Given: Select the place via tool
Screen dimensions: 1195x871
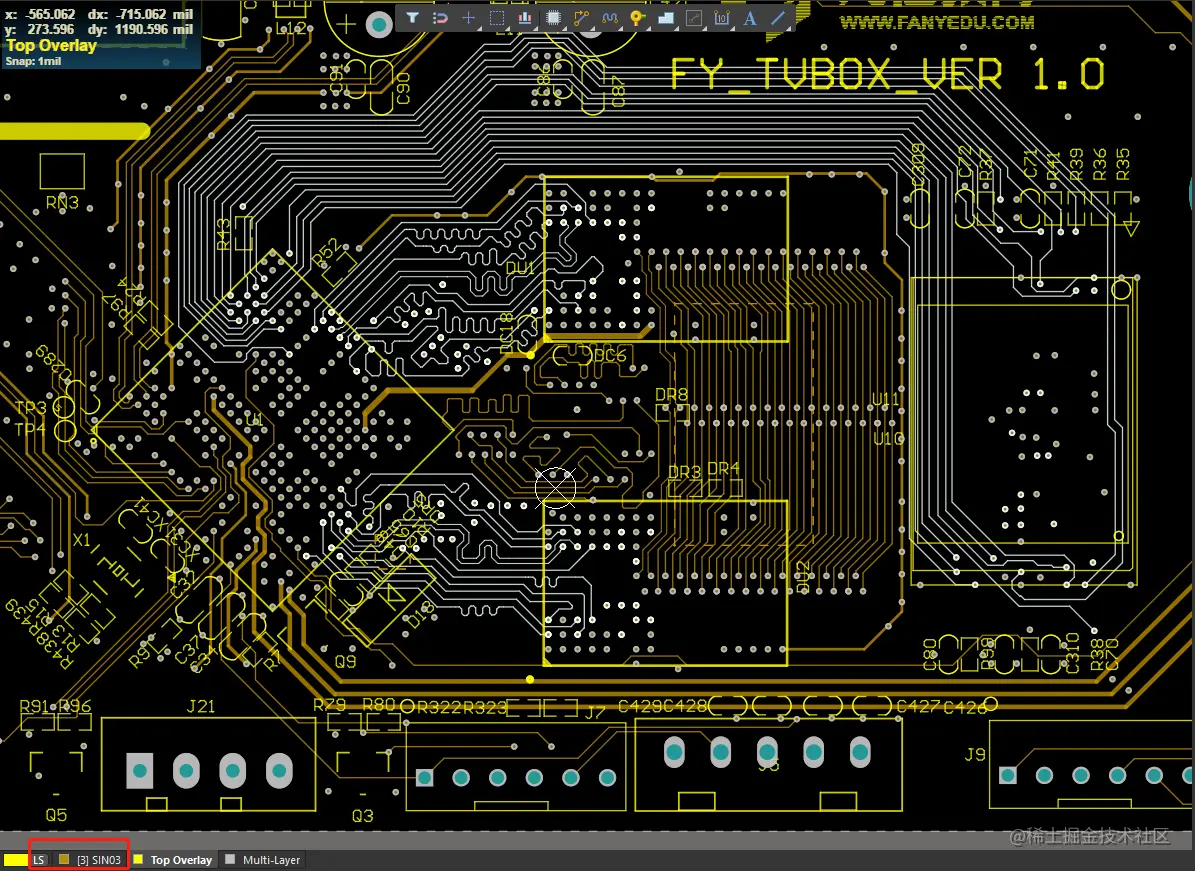Looking at the screenshot, I should [x=636, y=17].
